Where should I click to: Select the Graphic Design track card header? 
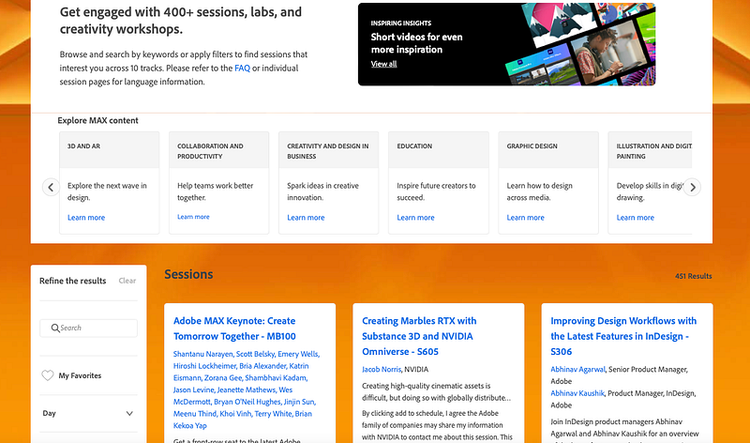[x=548, y=150]
